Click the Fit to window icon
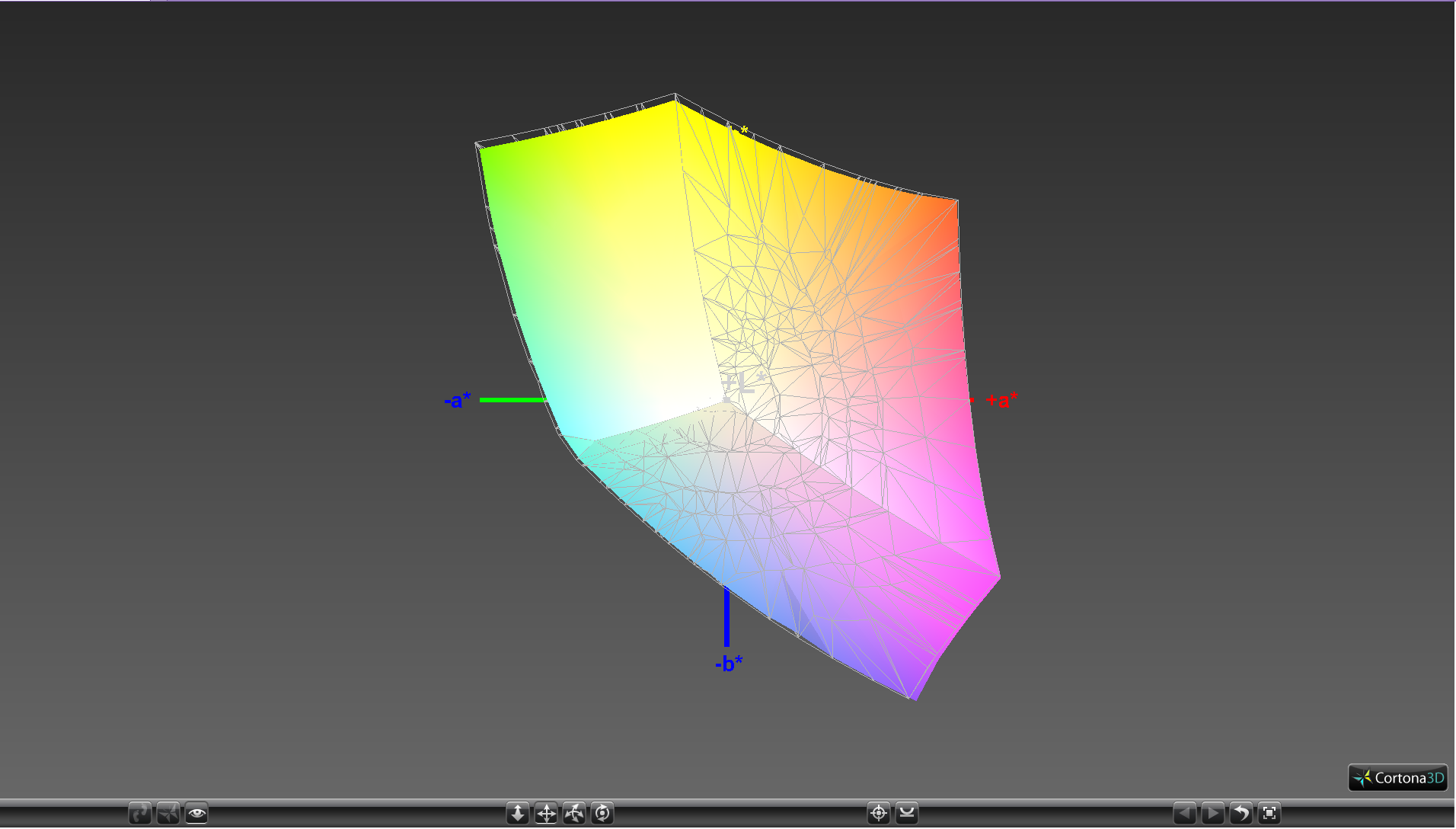The image size is (1456, 829). (x=1269, y=814)
